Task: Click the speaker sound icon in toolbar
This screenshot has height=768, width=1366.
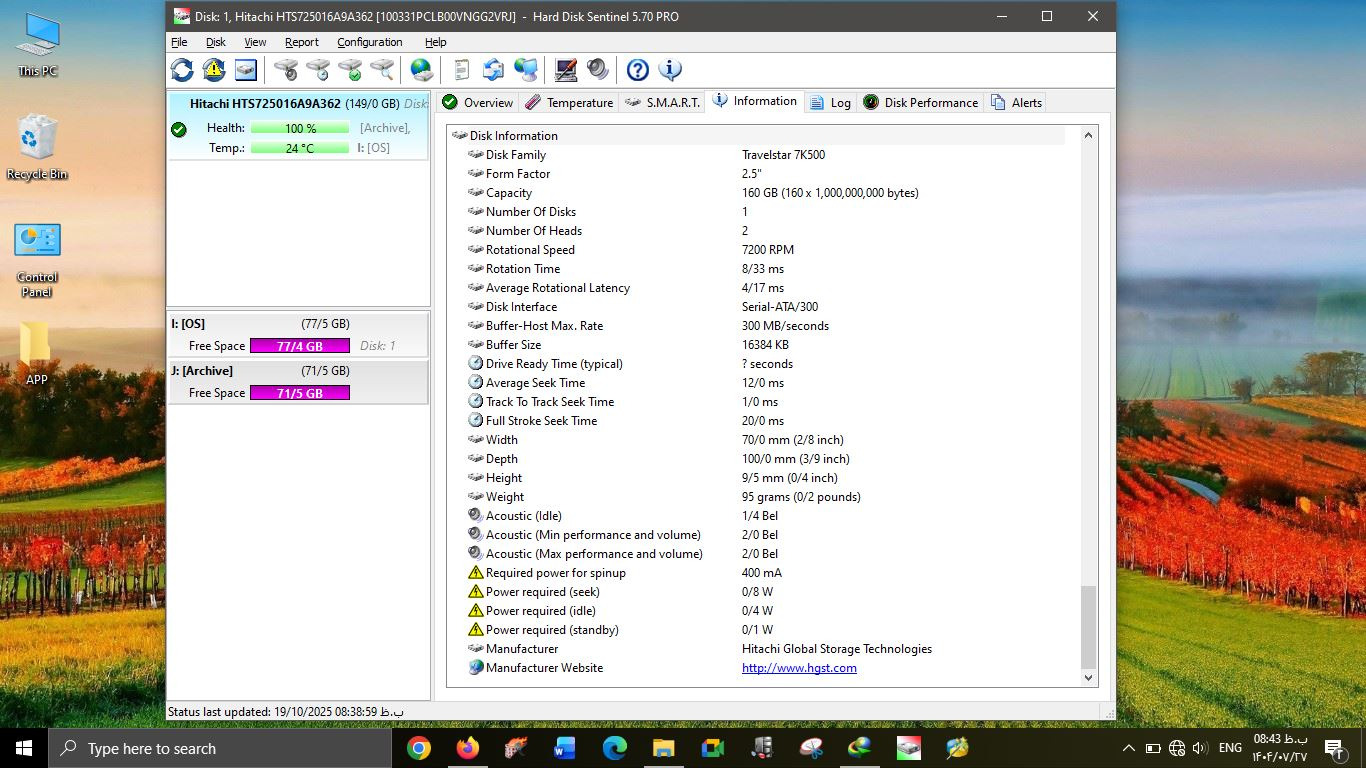Action: click(598, 69)
